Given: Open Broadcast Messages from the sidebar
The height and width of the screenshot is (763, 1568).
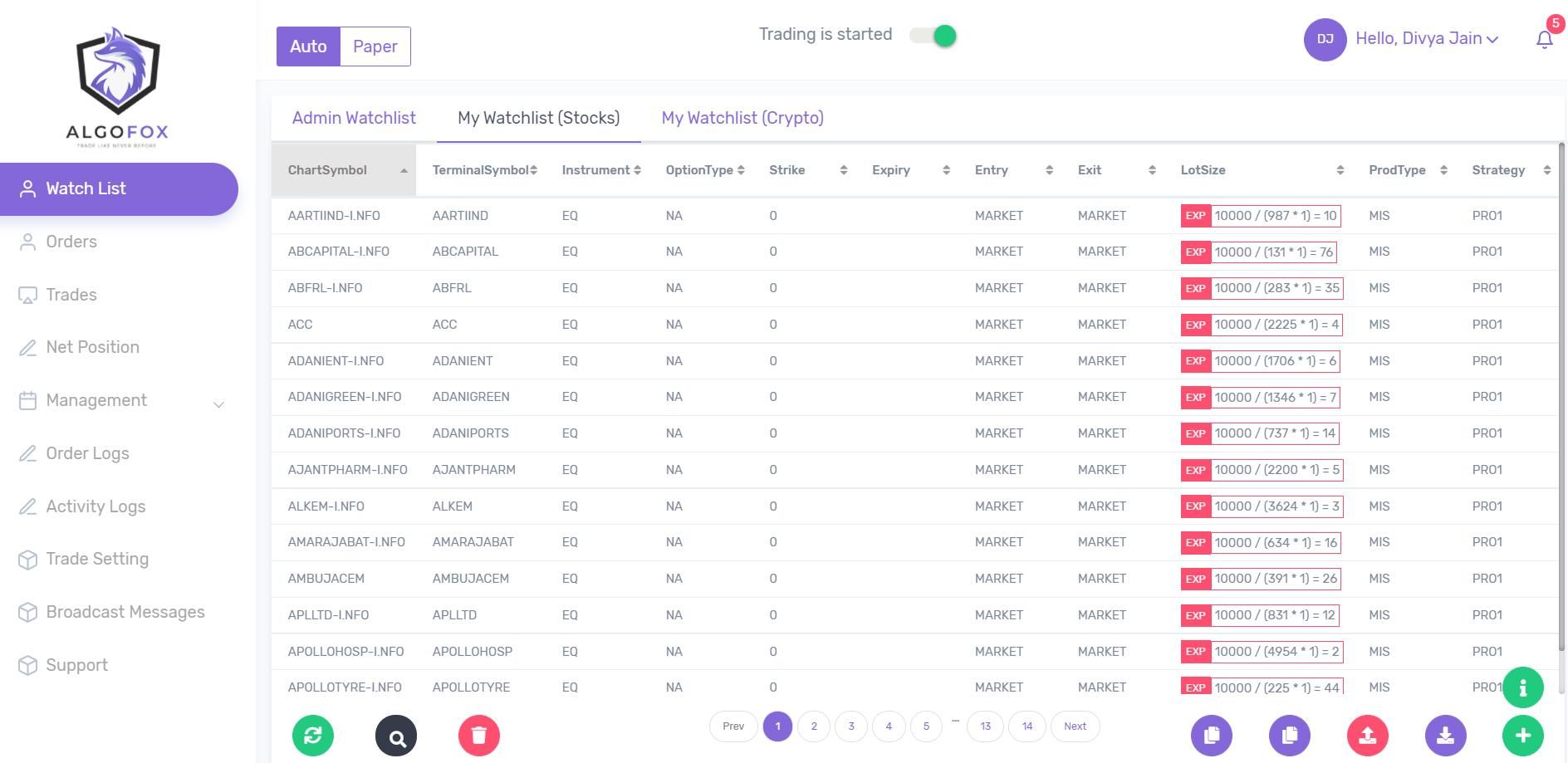Looking at the screenshot, I should (x=125, y=612).
